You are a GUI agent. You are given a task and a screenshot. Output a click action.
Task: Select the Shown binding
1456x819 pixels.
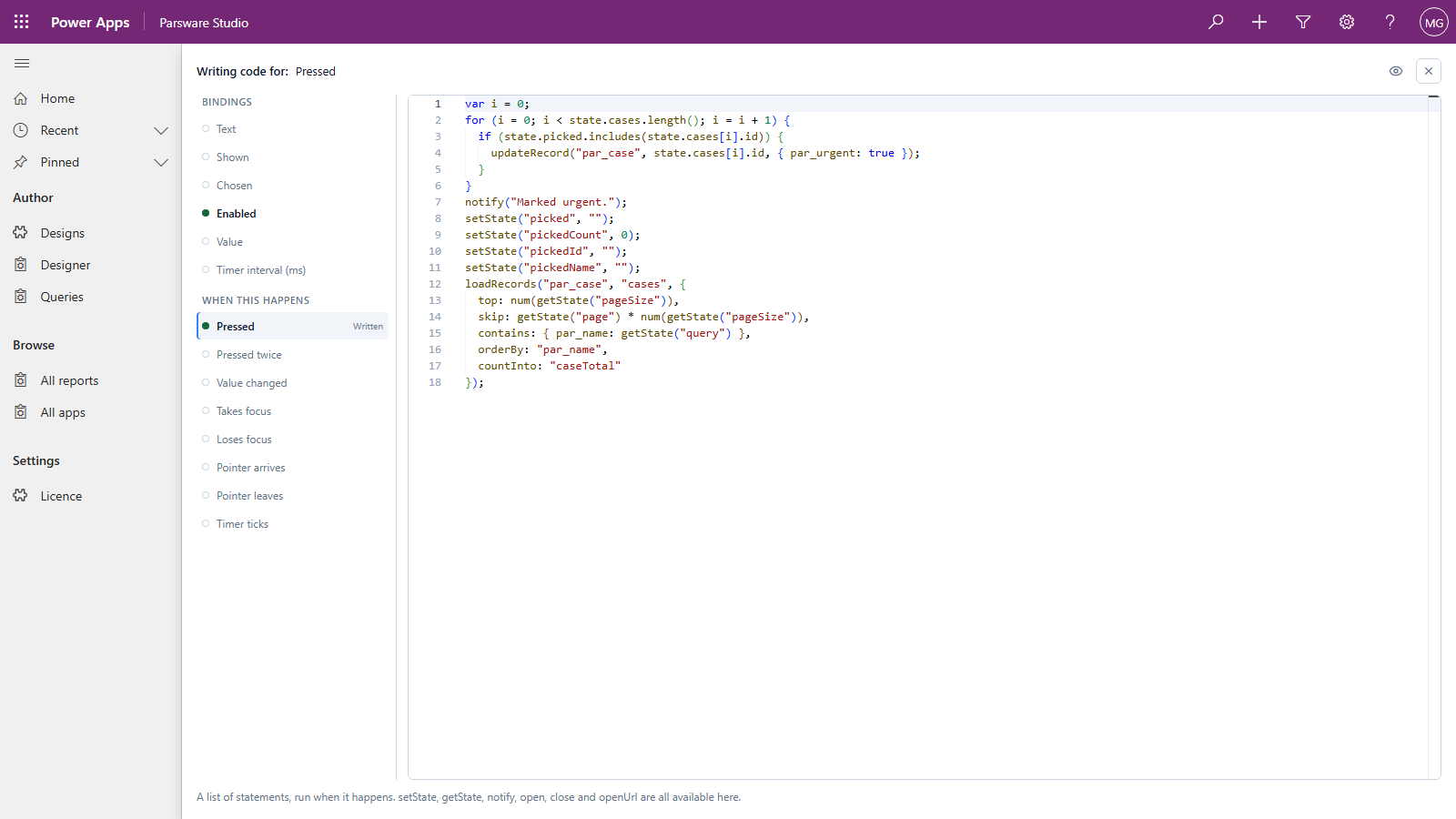[x=293, y=157]
